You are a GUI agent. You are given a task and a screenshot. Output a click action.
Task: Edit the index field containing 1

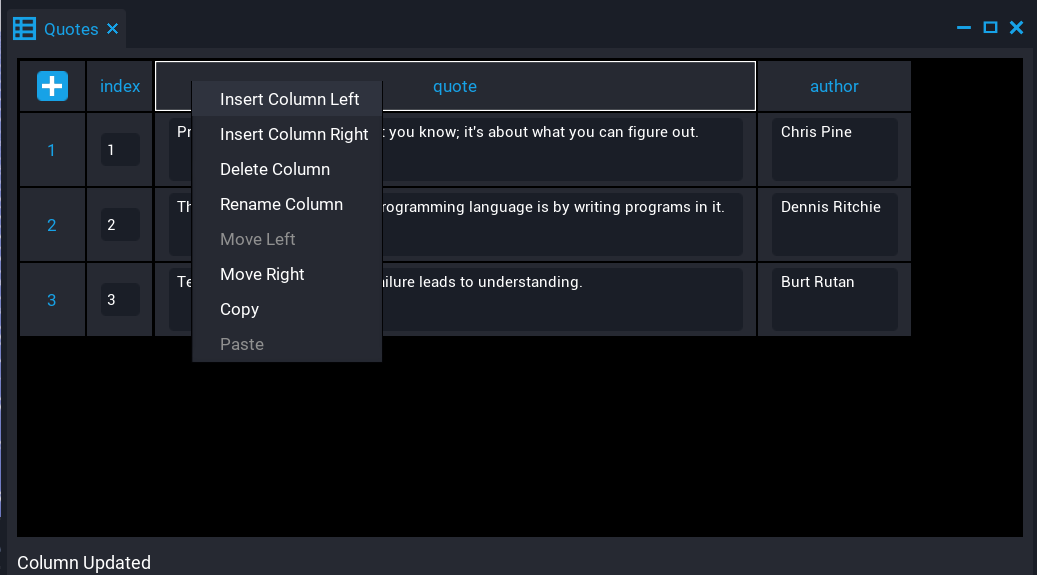tap(120, 150)
